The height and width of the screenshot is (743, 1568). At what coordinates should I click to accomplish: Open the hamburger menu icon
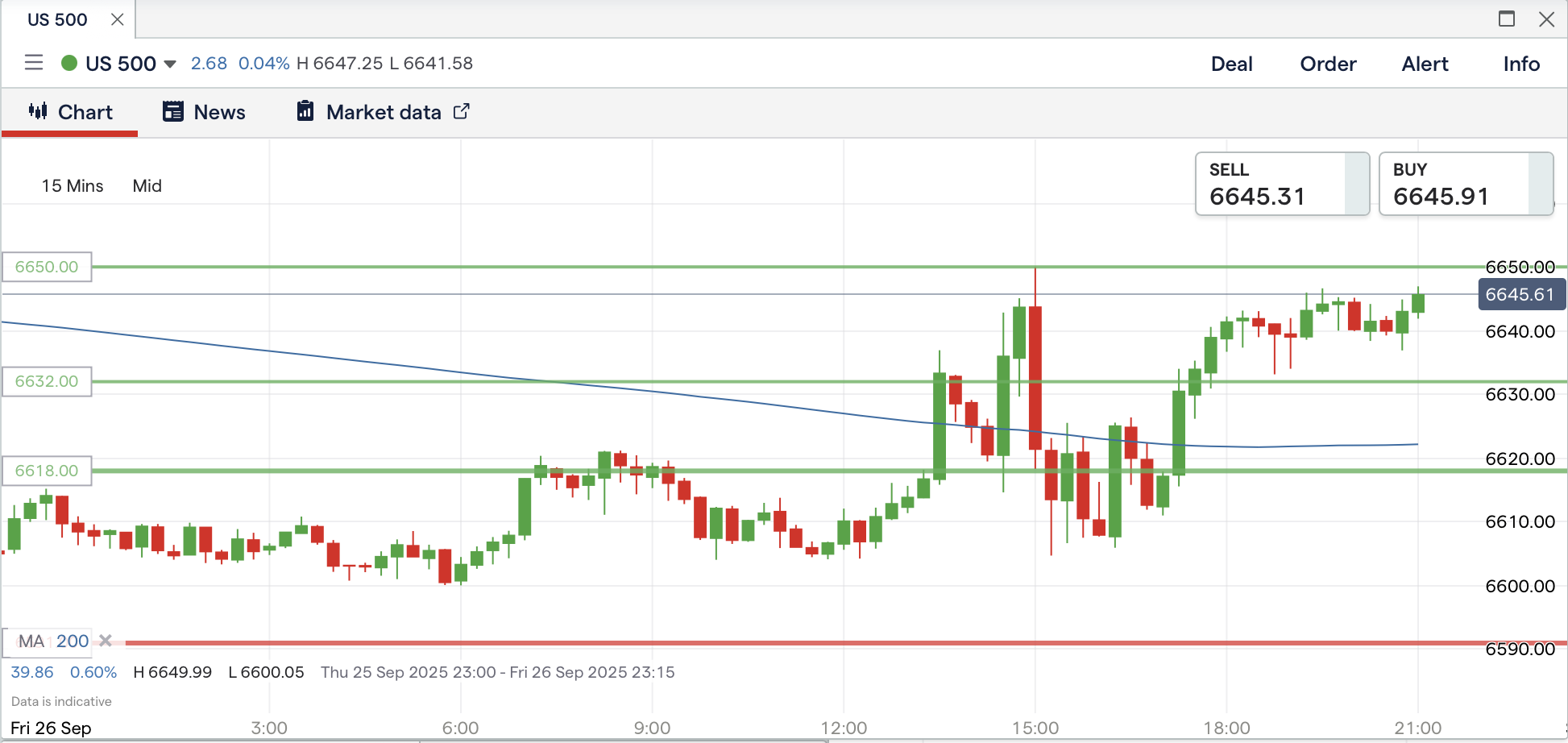point(34,63)
